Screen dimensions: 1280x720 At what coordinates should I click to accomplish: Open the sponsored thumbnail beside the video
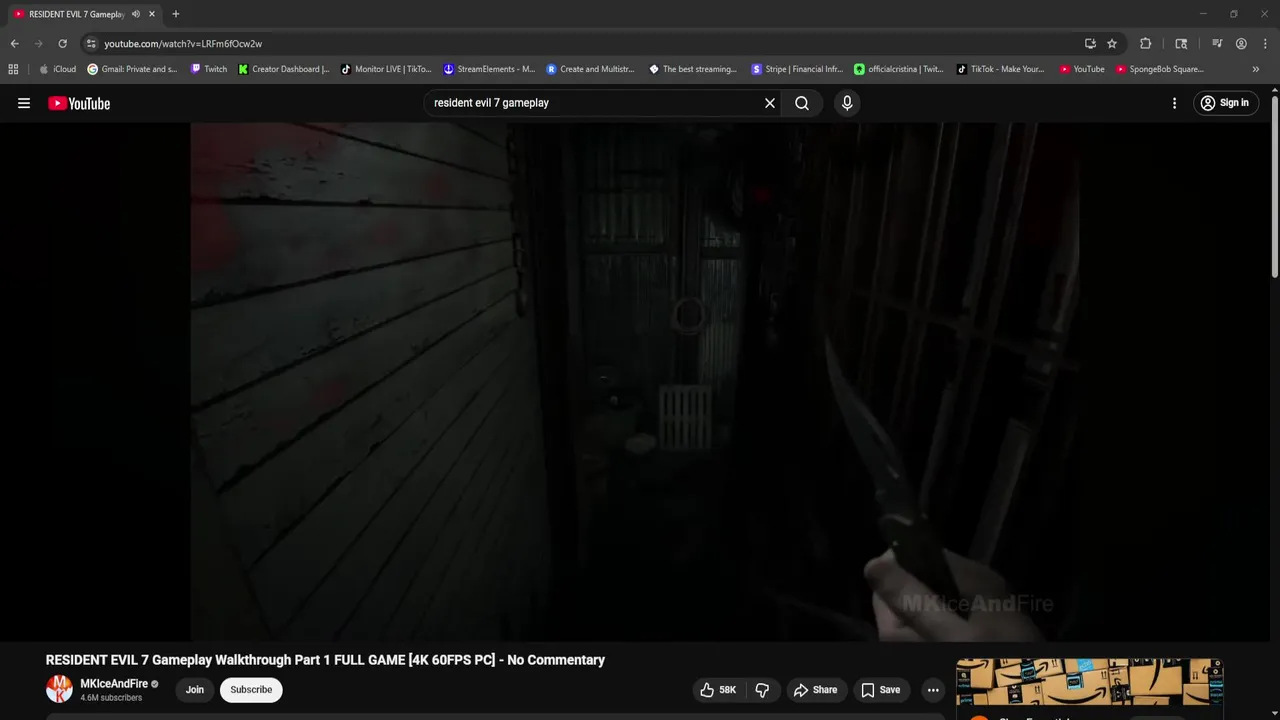(x=1089, y=682)
